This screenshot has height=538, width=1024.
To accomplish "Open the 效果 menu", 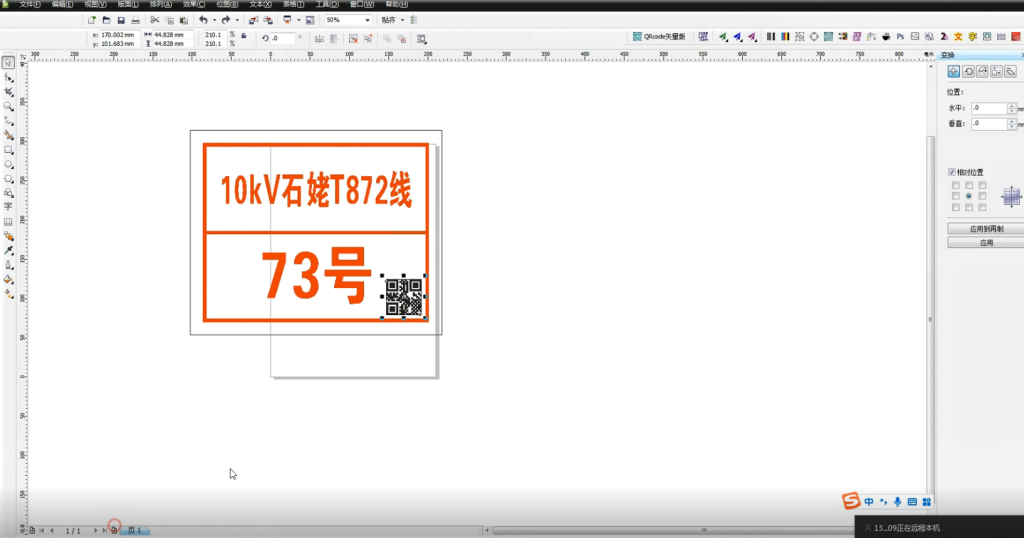I will 193,4.
